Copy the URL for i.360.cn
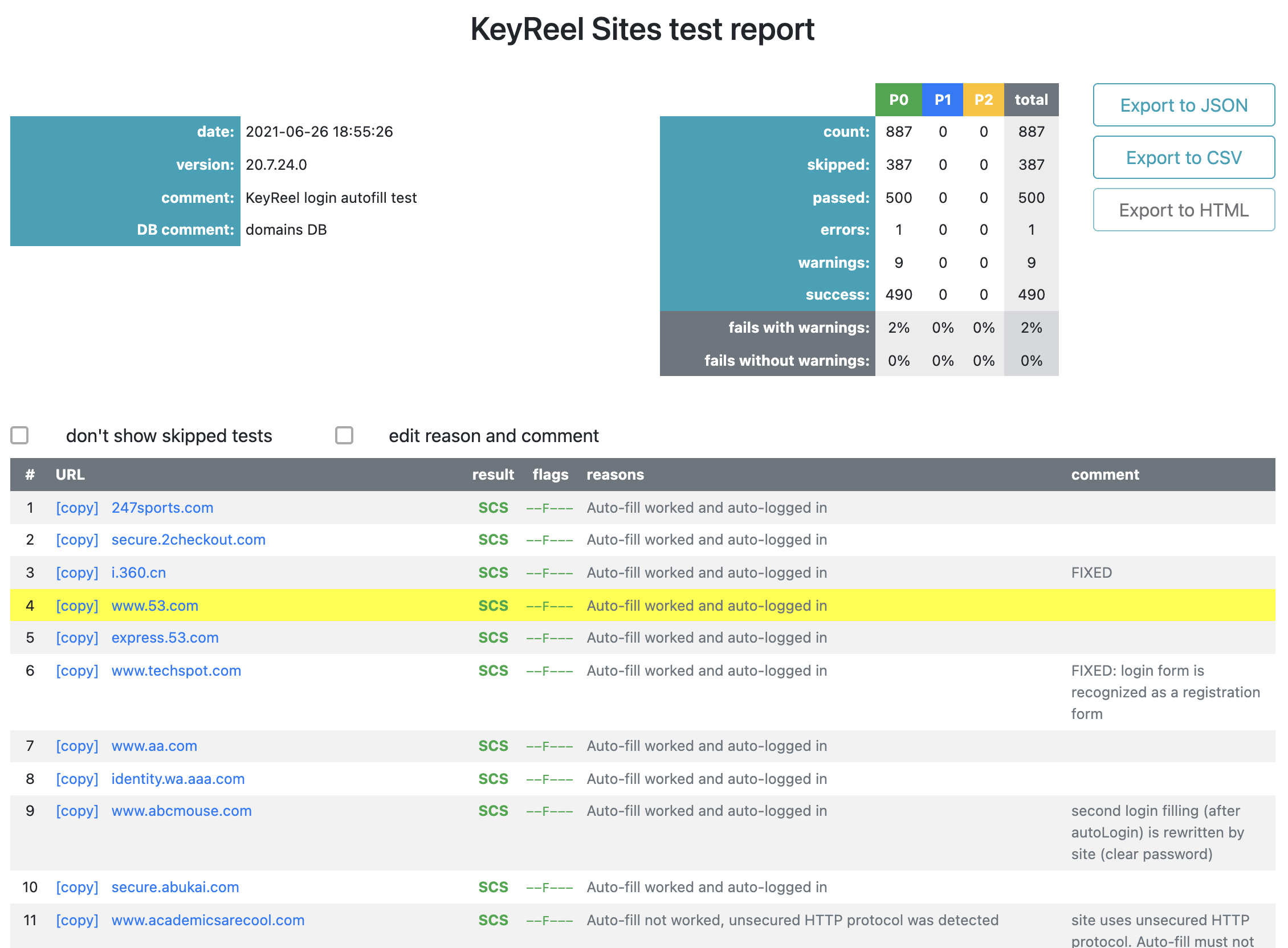Viewport: 1288px width, 948px height. [77, 573]
